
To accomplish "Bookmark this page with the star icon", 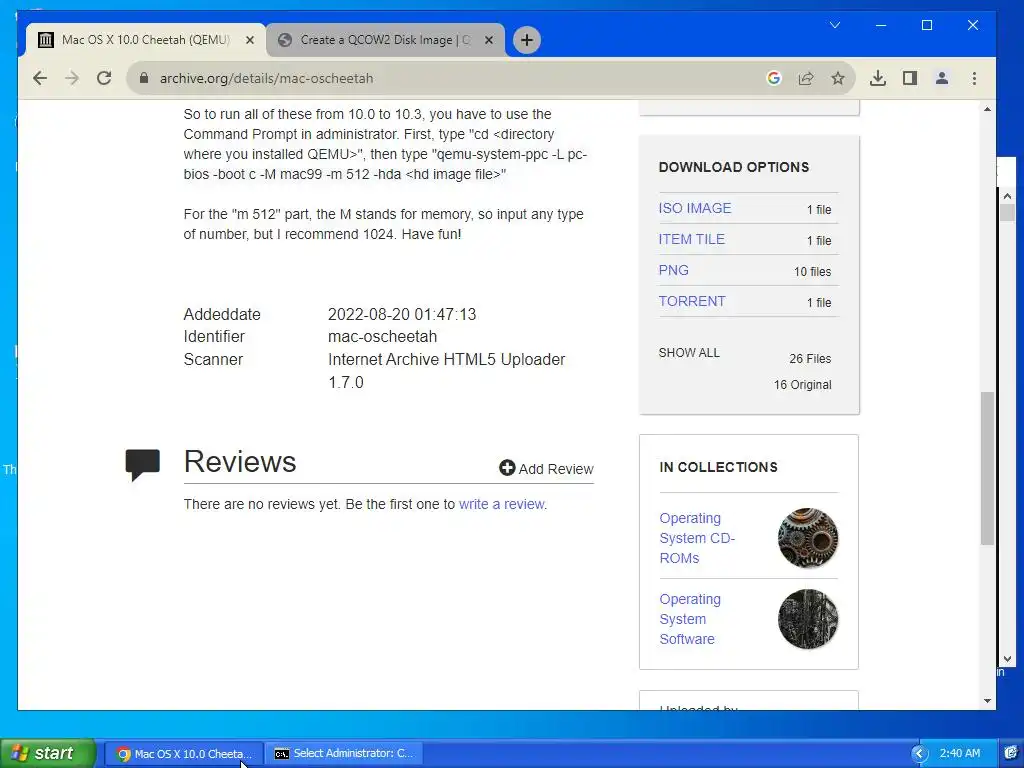I will click(x=838, y=78).
